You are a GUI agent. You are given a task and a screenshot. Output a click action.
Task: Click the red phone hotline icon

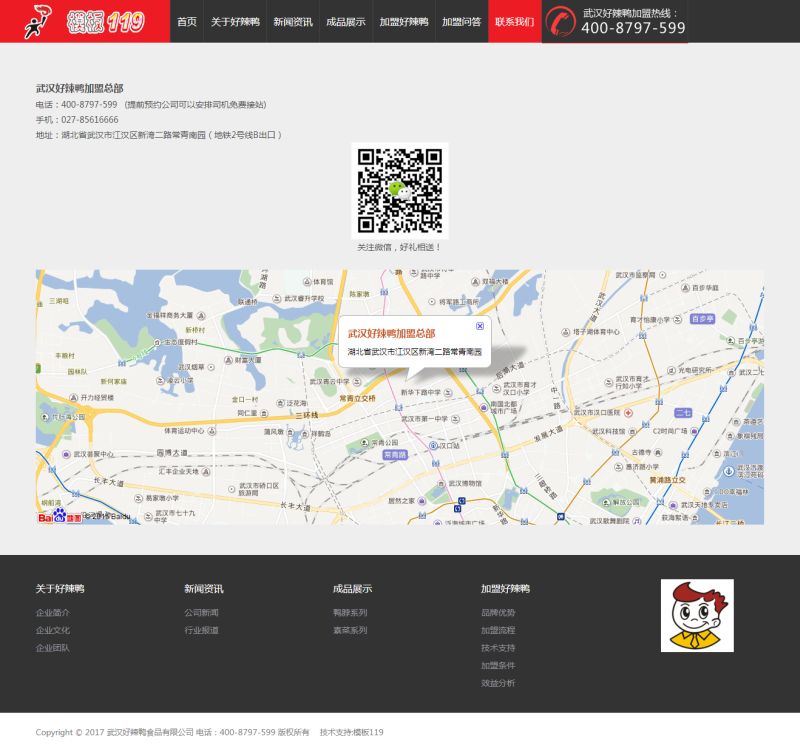tap(560, 21)
